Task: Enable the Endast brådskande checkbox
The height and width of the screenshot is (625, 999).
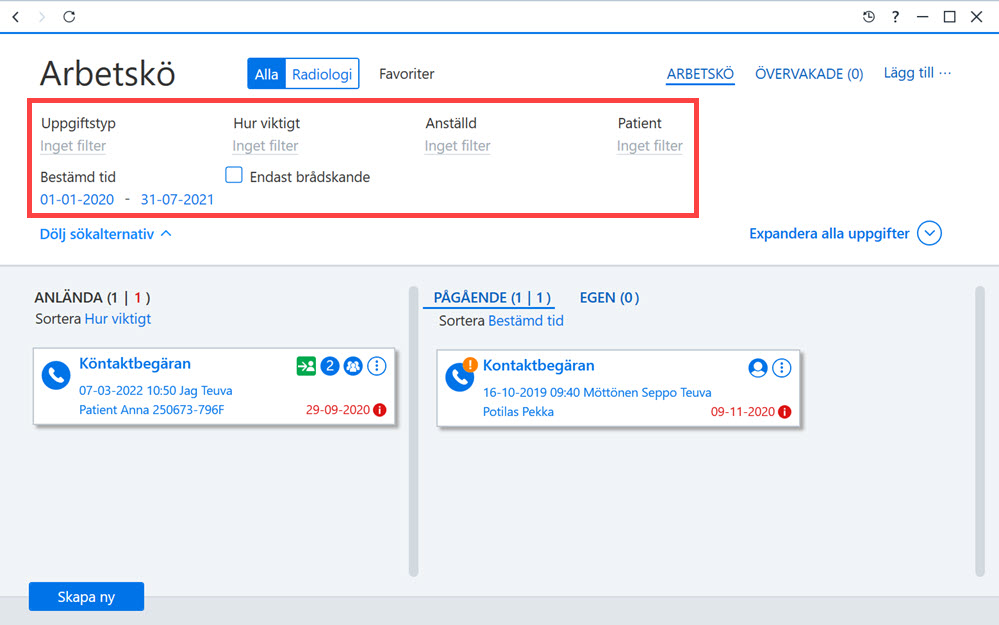Action: [x=234, y=175]
